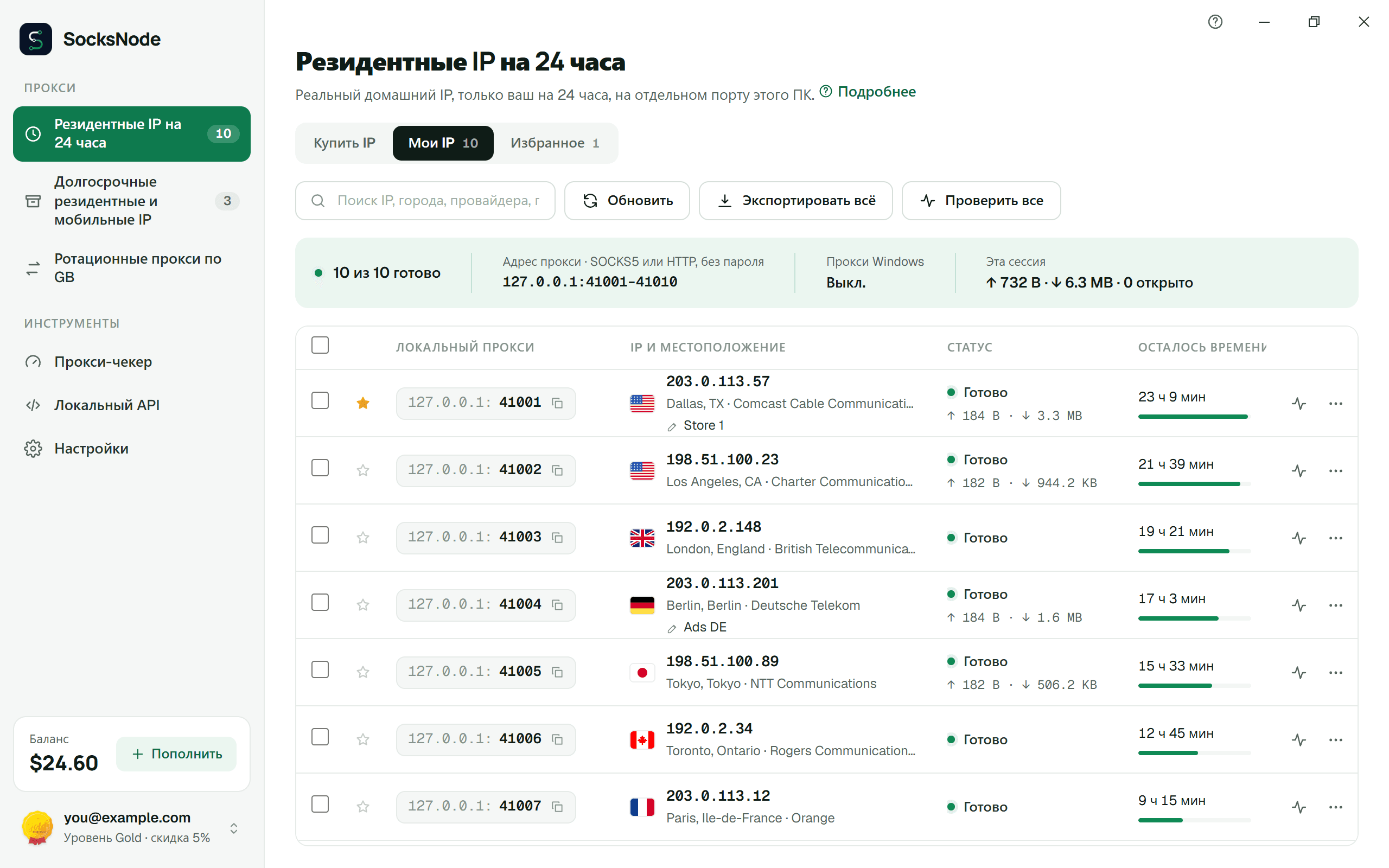This screenshot has width=1389, height=868.
Task: Open Долгосрочные резидентные и мобильные IP
Action: (132, 200)
